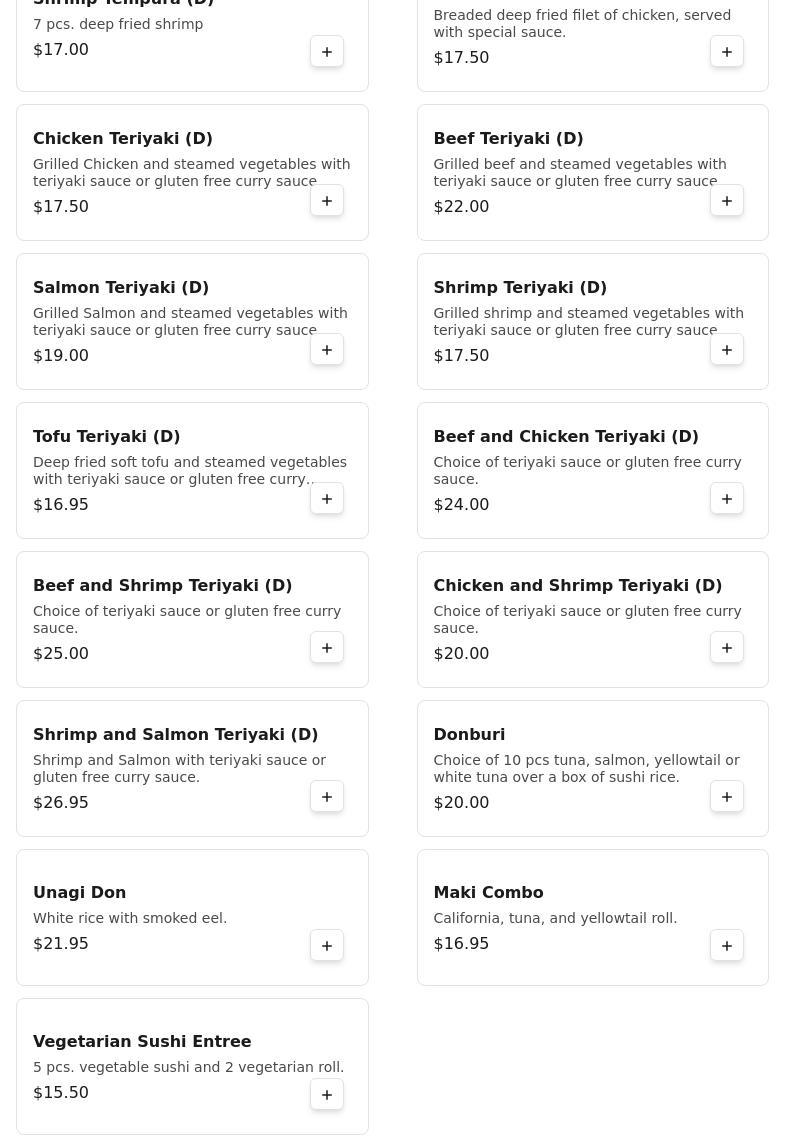Open the Unagi Don item title
785x1144 pixels.
point(79,892)
